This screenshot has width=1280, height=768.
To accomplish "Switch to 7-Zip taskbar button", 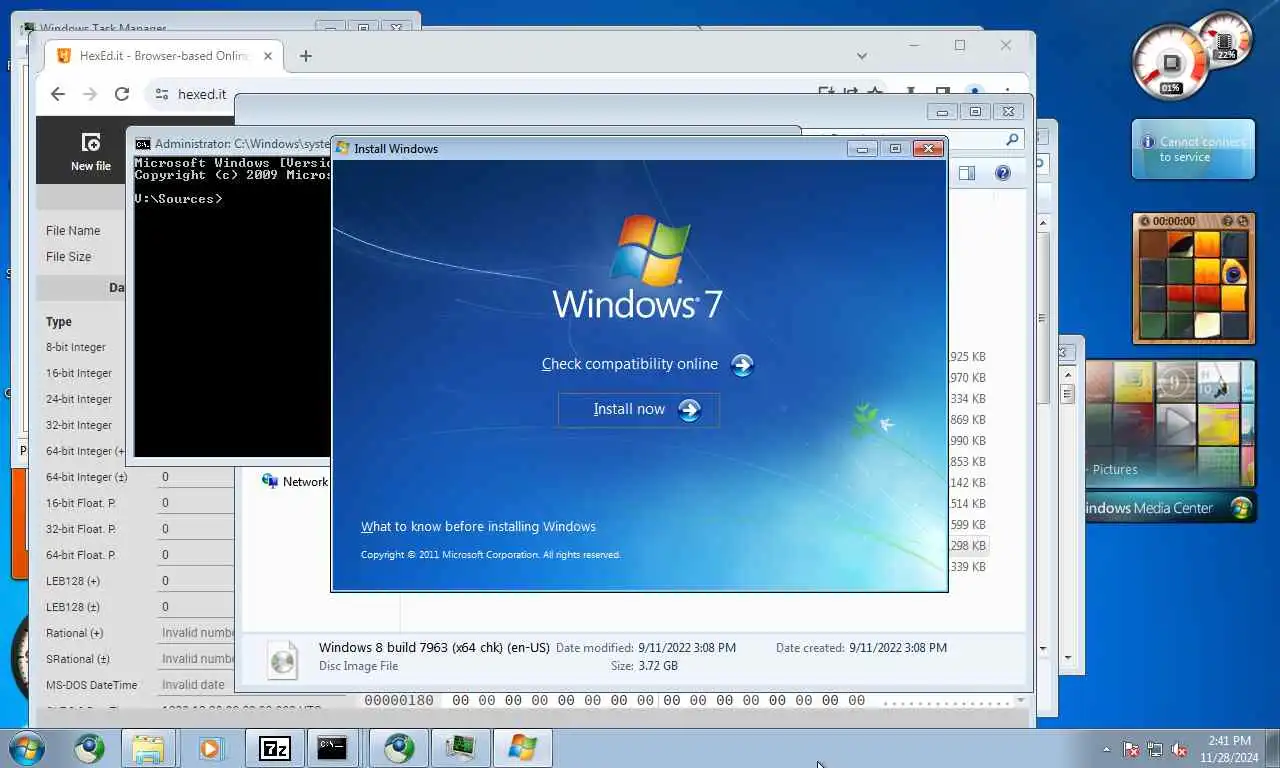I will (x=274, y=748).
